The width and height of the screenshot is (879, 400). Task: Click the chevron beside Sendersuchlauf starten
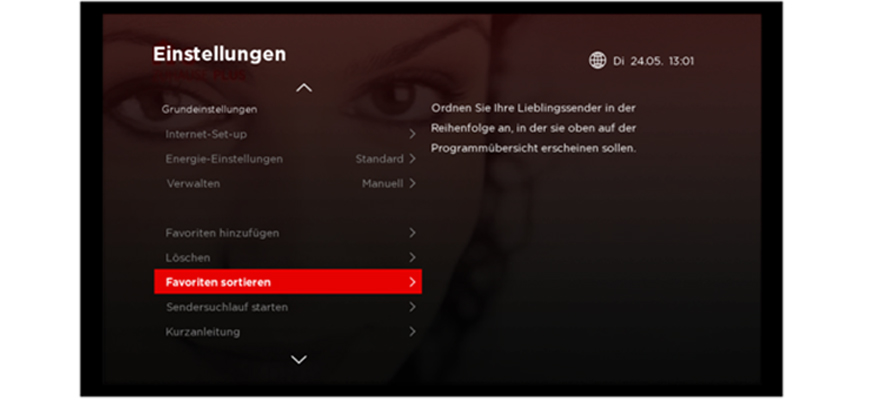[412, 307]
